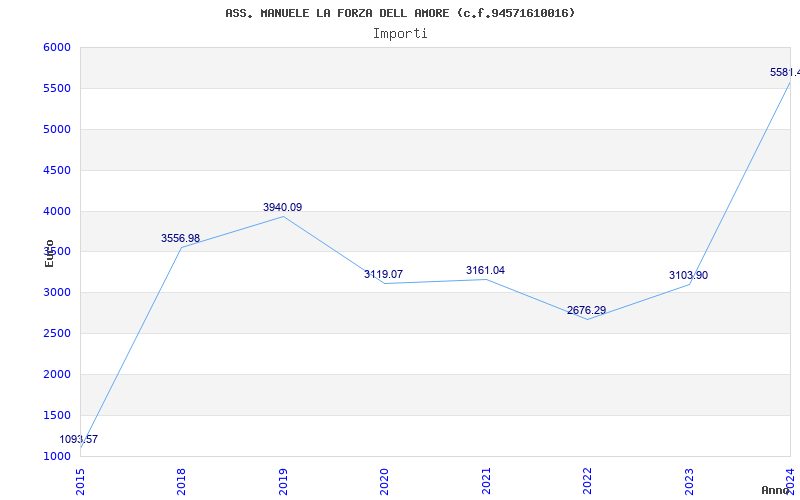
Task: Select the 3103.90 data label
Action: [688, 276]
